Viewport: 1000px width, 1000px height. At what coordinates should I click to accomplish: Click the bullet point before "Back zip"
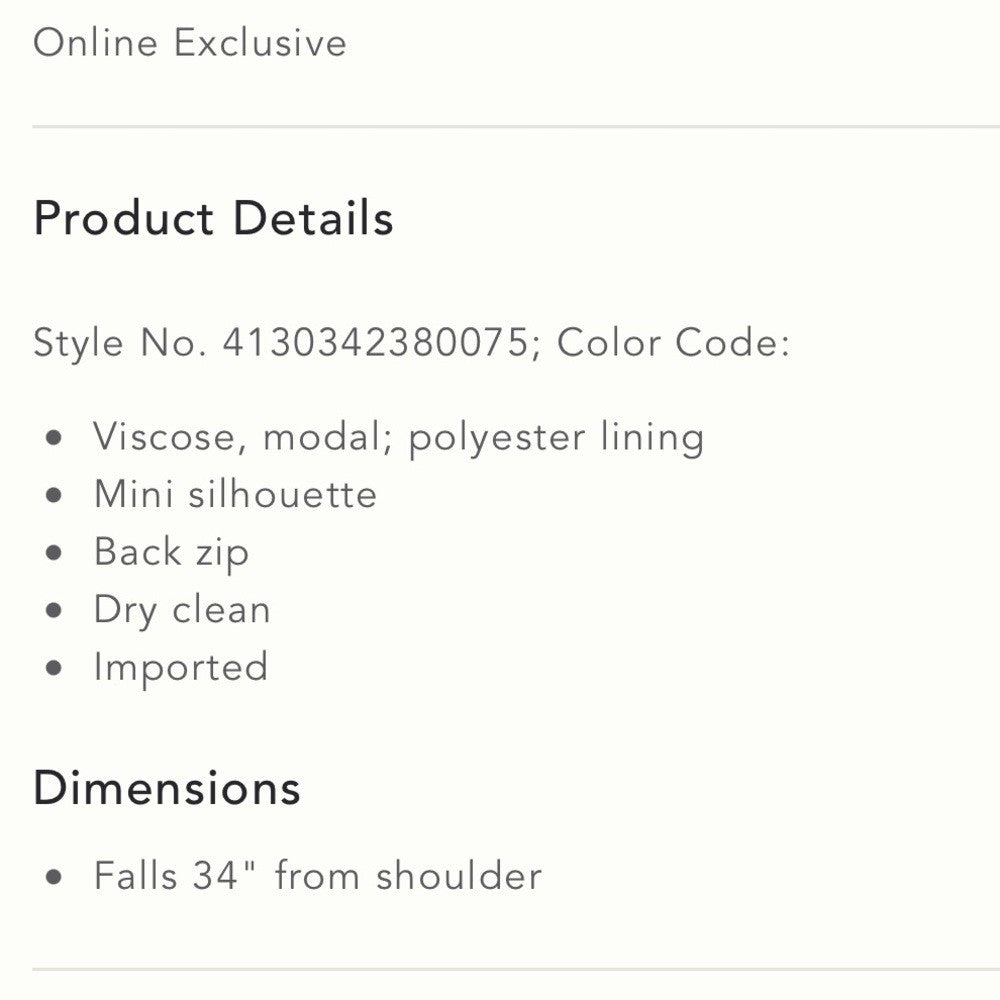[55, 553]
